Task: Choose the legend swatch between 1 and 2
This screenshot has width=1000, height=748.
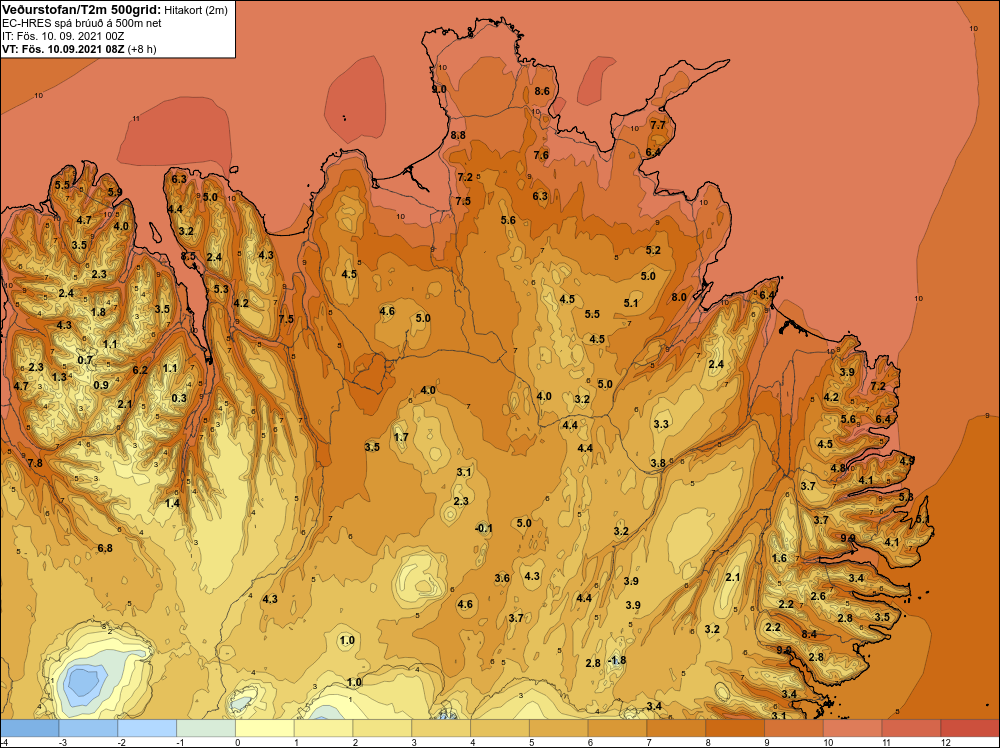Action: (x=323, y=728)
